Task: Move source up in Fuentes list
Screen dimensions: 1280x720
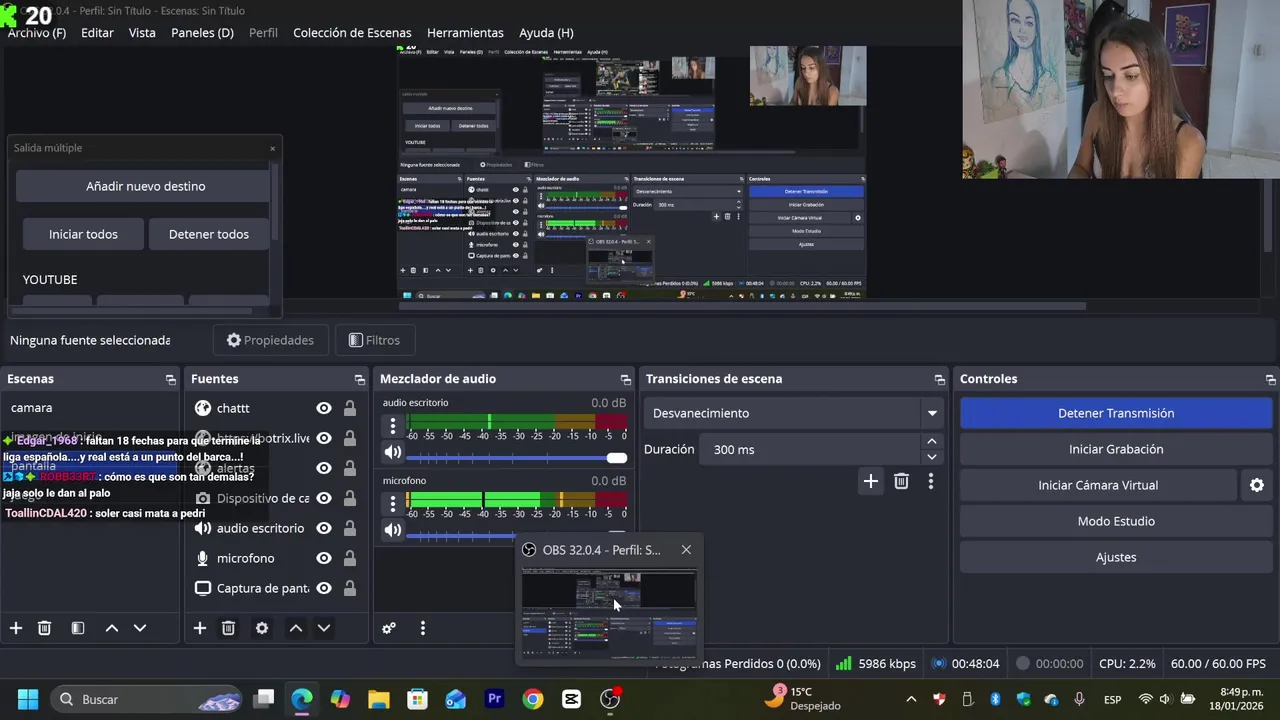Action: [296, 628]
